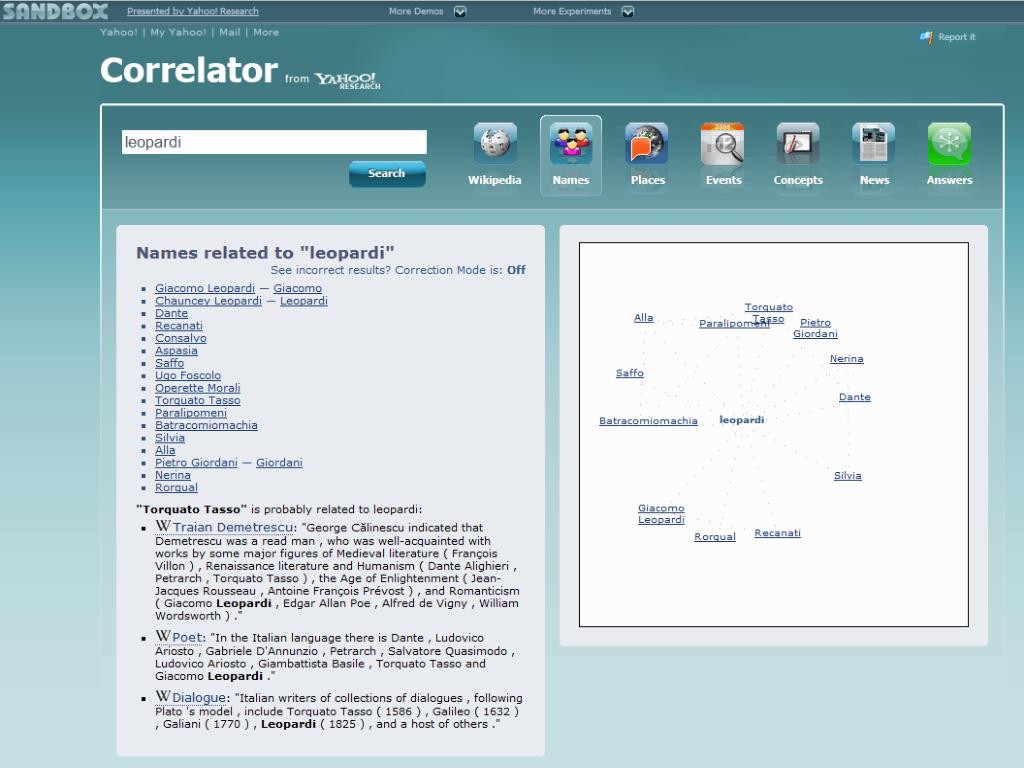Click Wikipedia icon beside Dialogue
The width and height of the screenshot is (1024, 768).
(x=163, y=696)
